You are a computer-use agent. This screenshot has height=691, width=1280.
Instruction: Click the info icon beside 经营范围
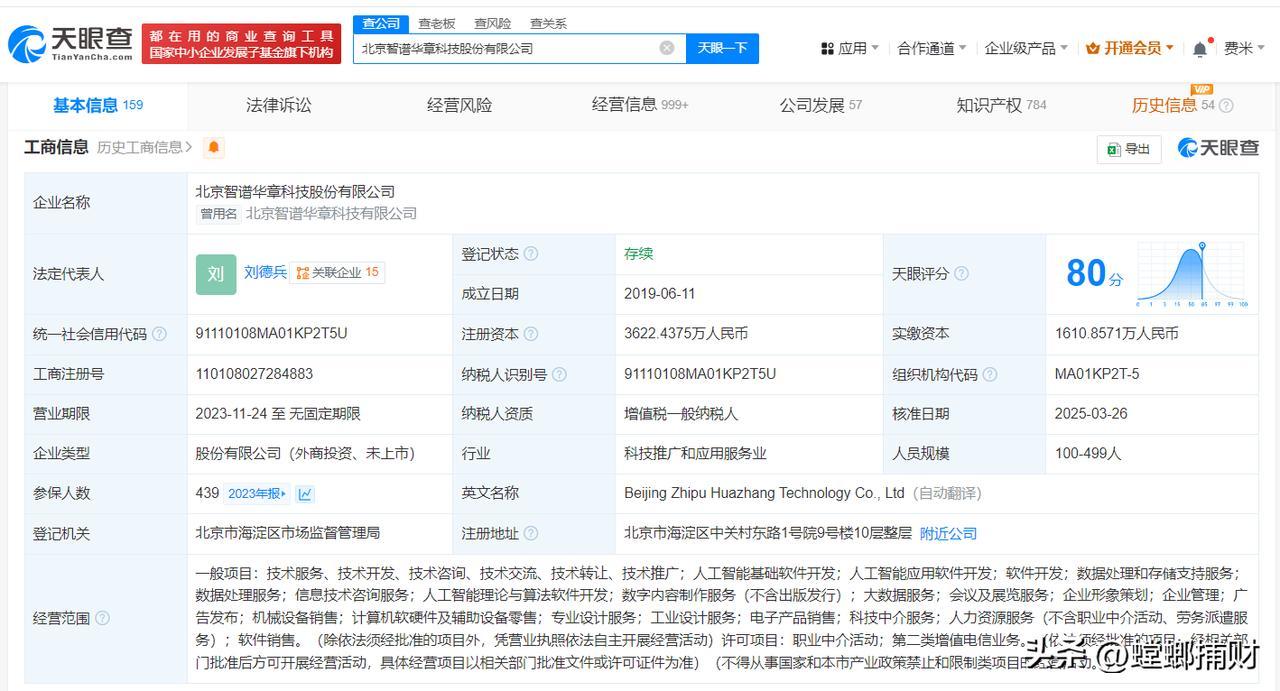pos(102,618)
